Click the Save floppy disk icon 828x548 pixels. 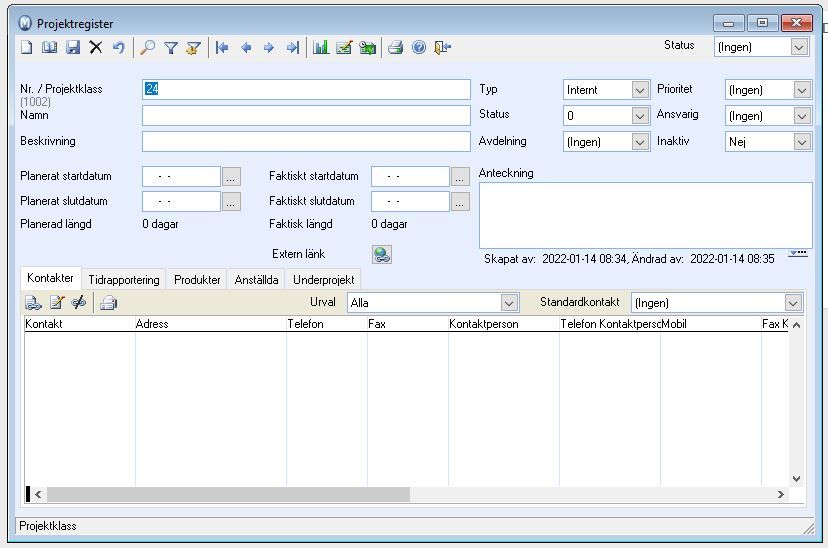(73, 48)
